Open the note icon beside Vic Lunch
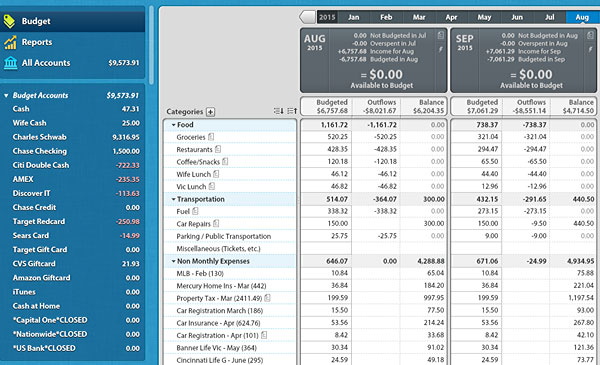Screen dimensions: 600x365 pos(212,186)
